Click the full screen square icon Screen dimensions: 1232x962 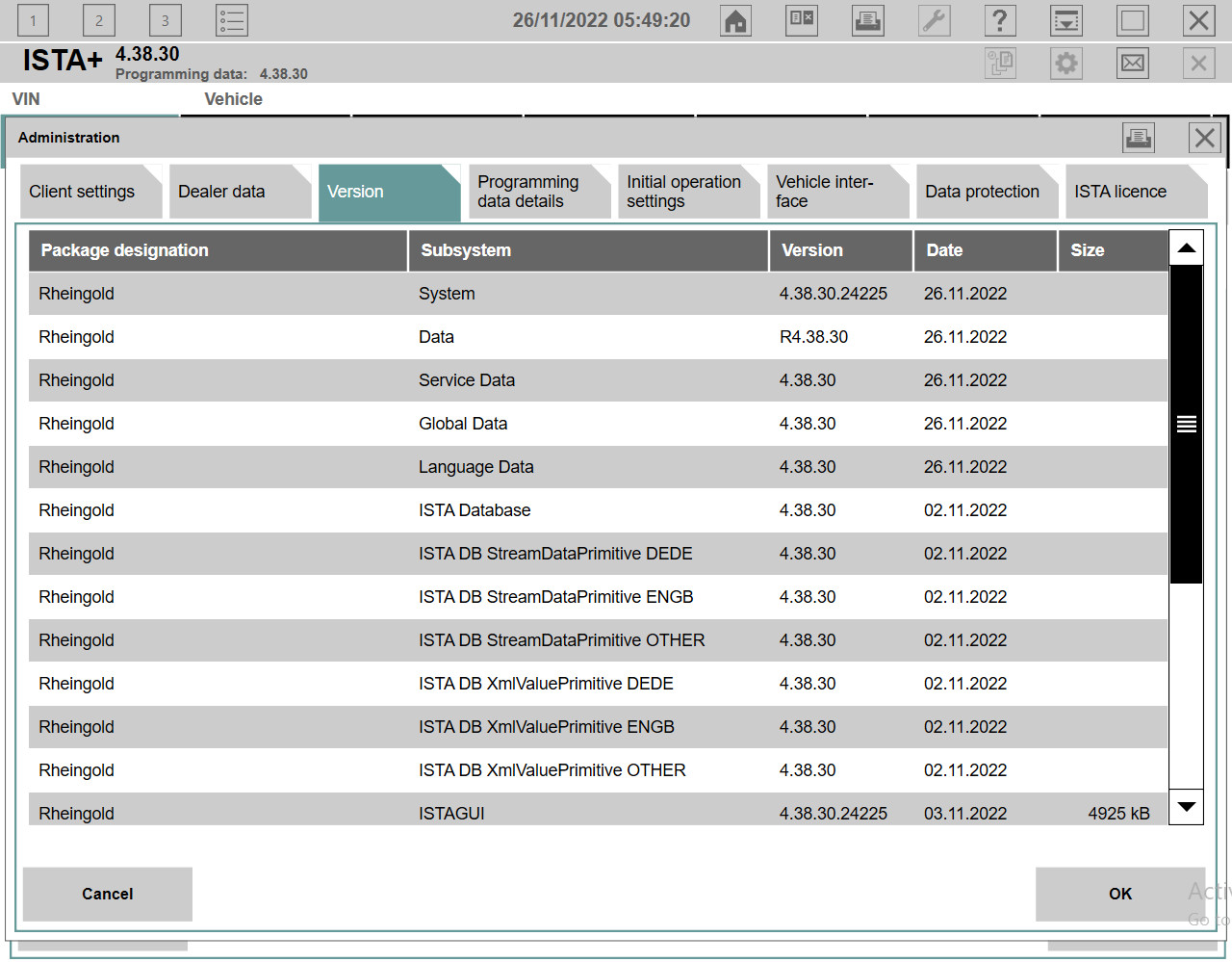[x=1133, y=20]
